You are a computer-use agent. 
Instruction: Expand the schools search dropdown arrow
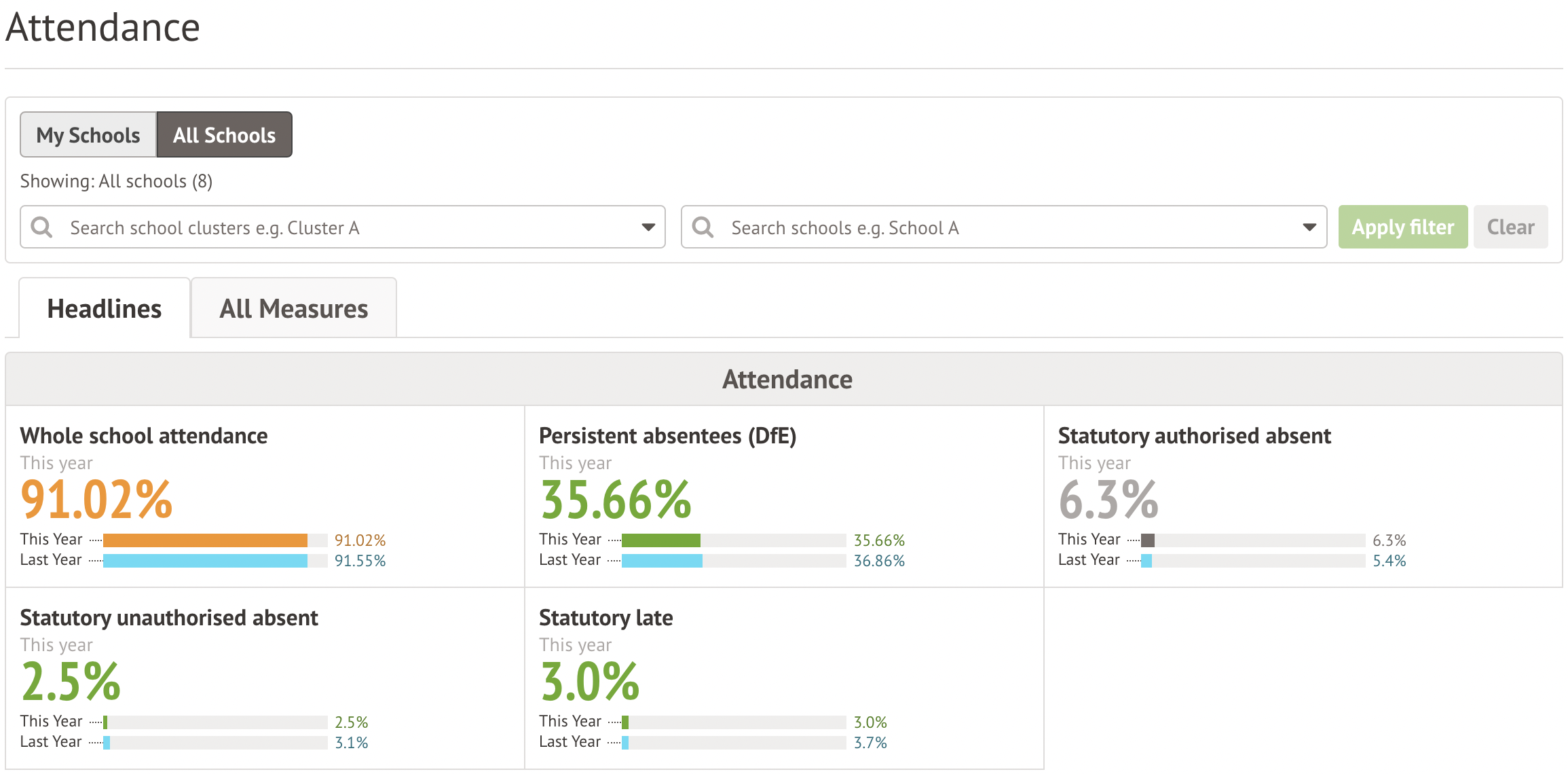pos(1309,227)
